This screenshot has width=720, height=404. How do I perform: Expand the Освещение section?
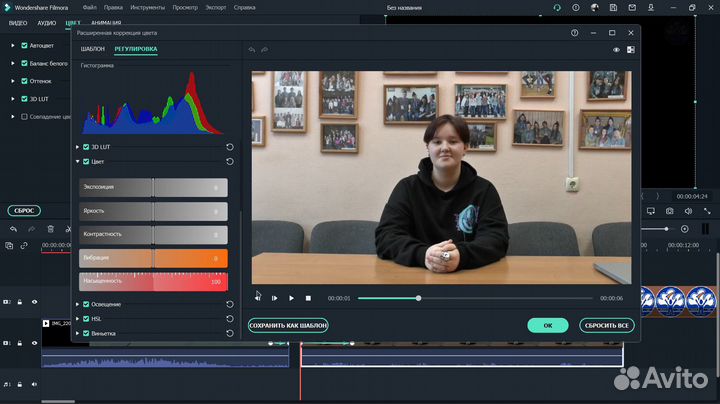77,304
